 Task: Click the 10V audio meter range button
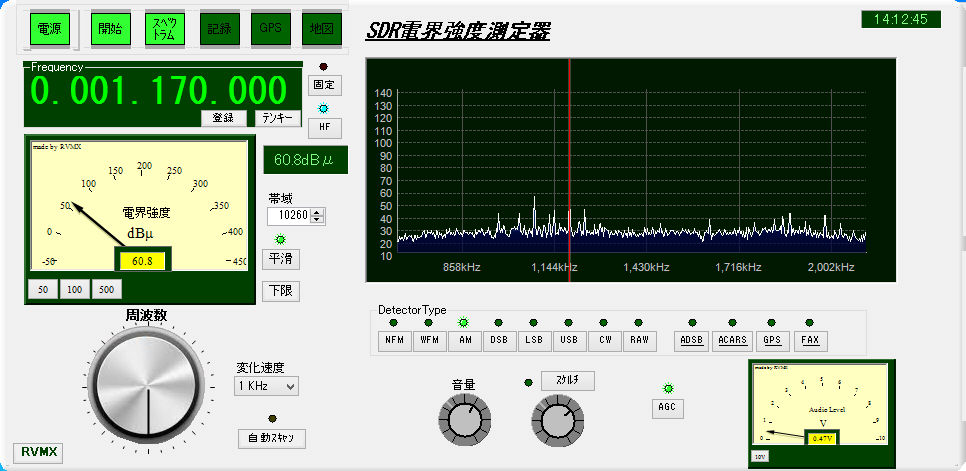pyautogui.click(x=761, y=456)
